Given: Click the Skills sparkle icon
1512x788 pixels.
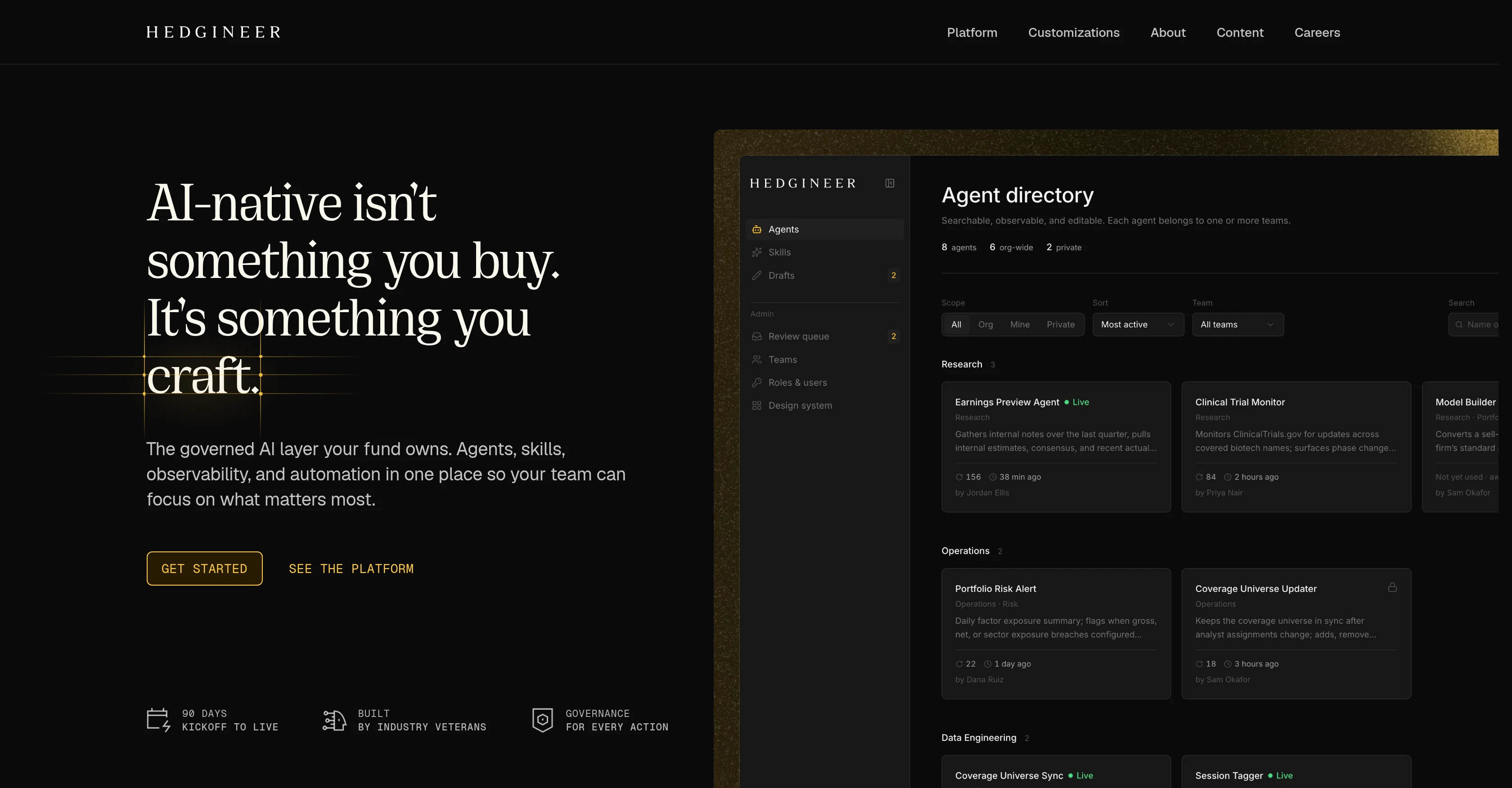Looking at the screenshot, I should [x=756, y=252].
